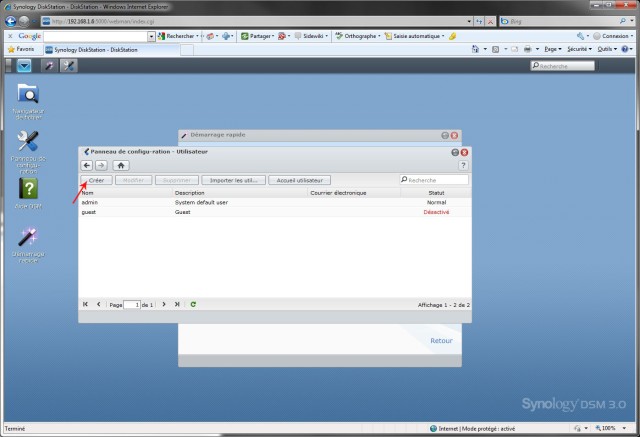Screen dimensions: 640x437
Task: Click the Créer button
Action: tap(96, 180)
